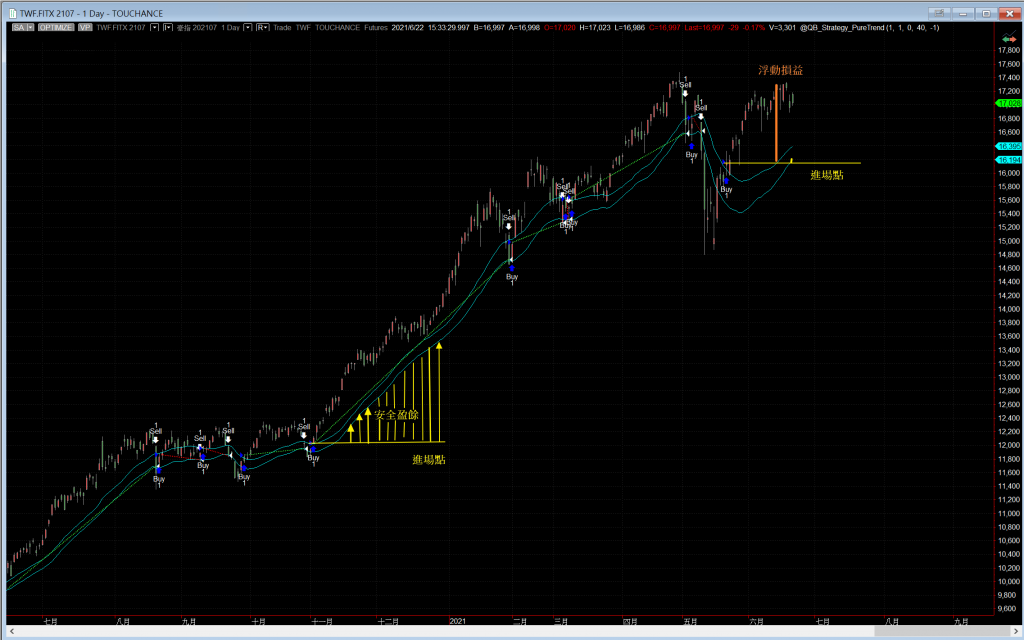
Task: Click the @QB_Strategy_PureTrend strategy label
Action: [x=872, y=27]
